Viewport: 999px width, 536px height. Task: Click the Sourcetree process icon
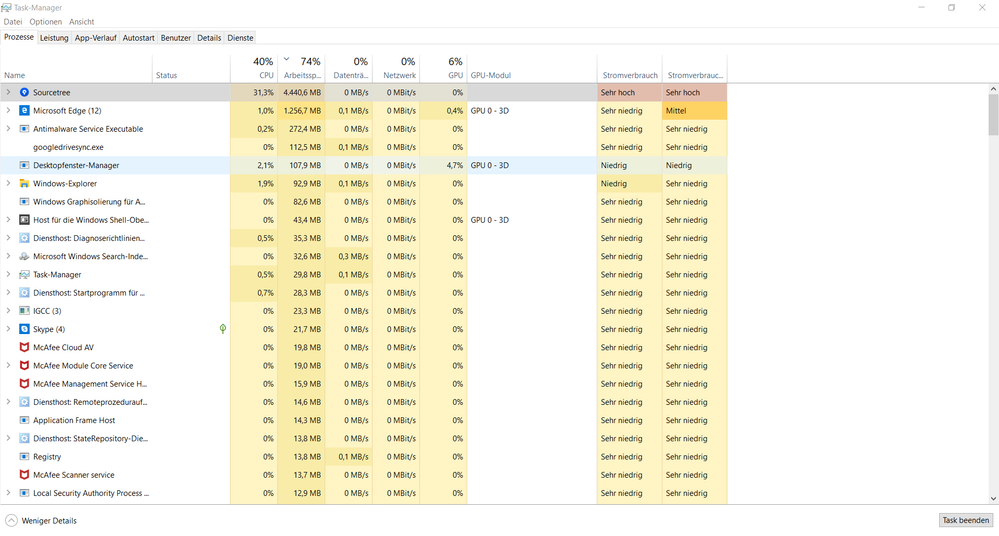point(24,92)
